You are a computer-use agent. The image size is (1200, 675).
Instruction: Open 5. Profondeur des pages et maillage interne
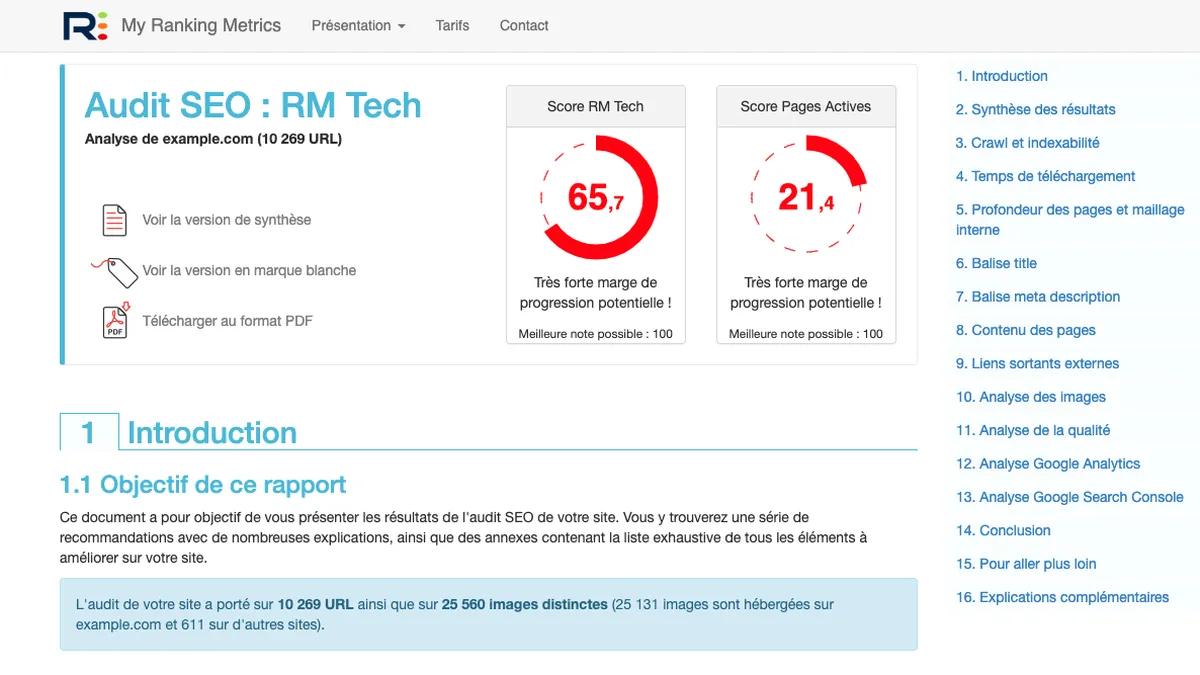[x=1070, y=220]
